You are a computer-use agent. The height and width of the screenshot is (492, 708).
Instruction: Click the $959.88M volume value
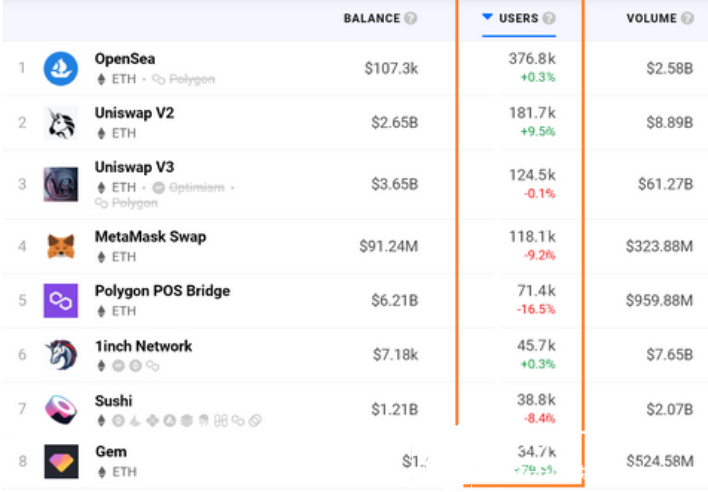point(659,301)
